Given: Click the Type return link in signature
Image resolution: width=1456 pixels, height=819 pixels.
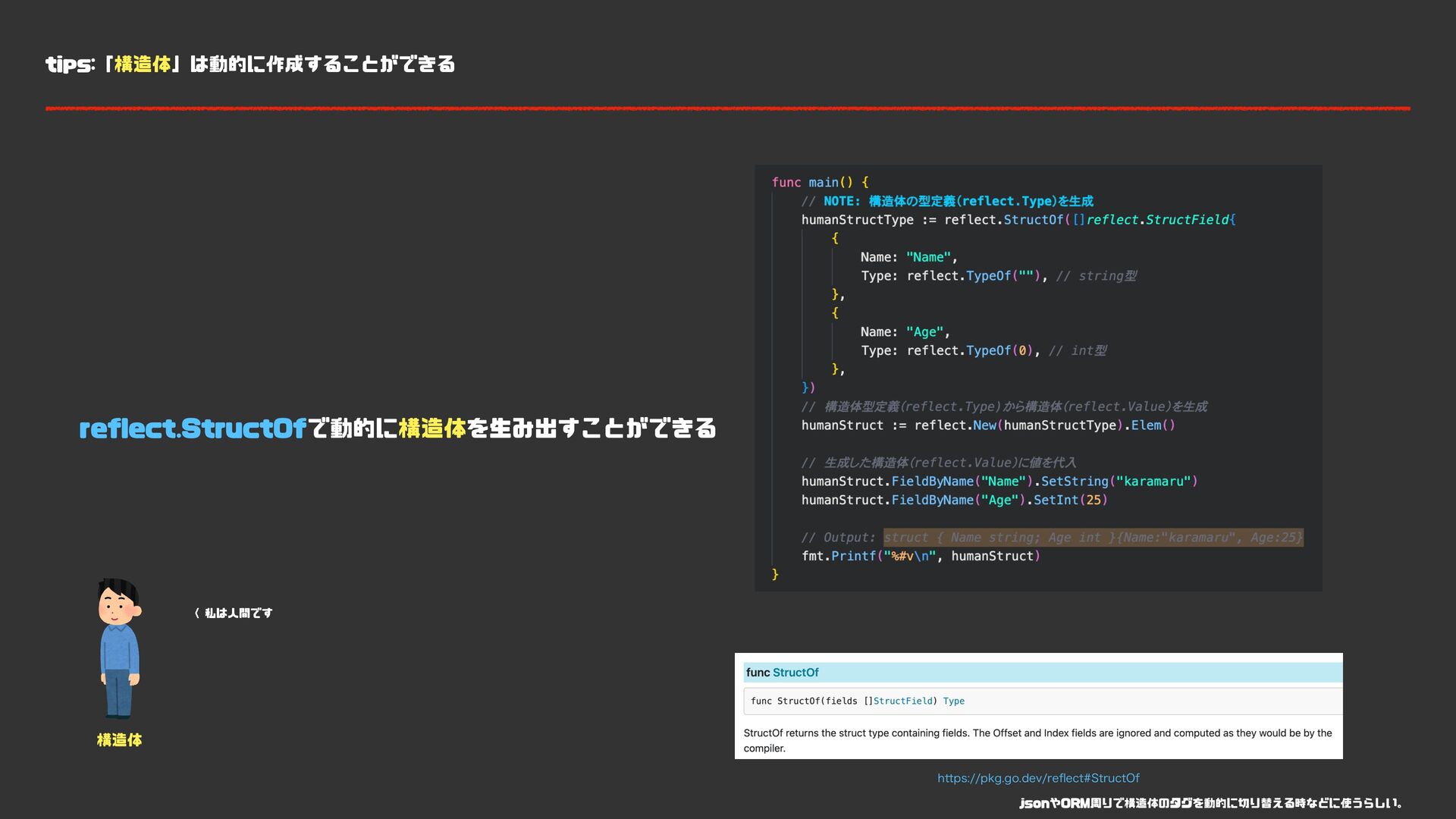Looking at the screenshot, I should (953, 701).
